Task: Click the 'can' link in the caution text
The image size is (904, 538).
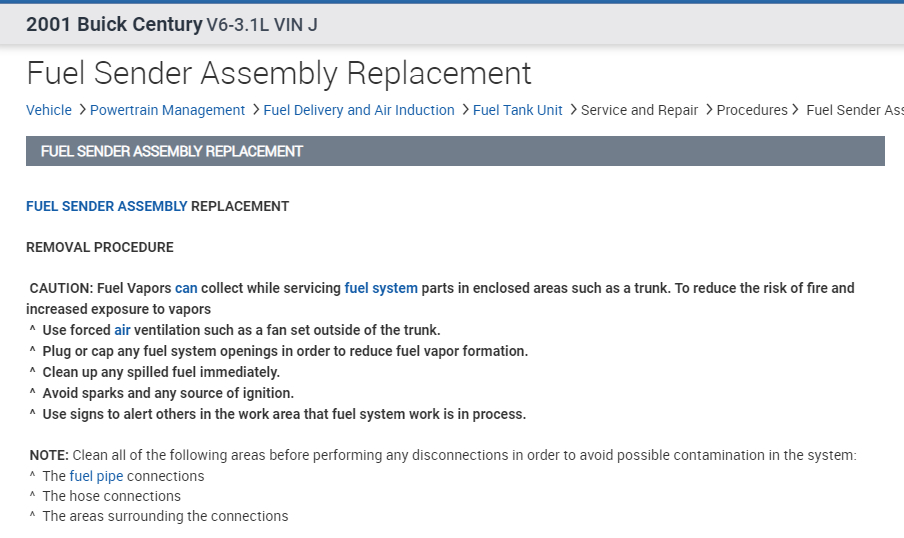Action: coord(186,288)
